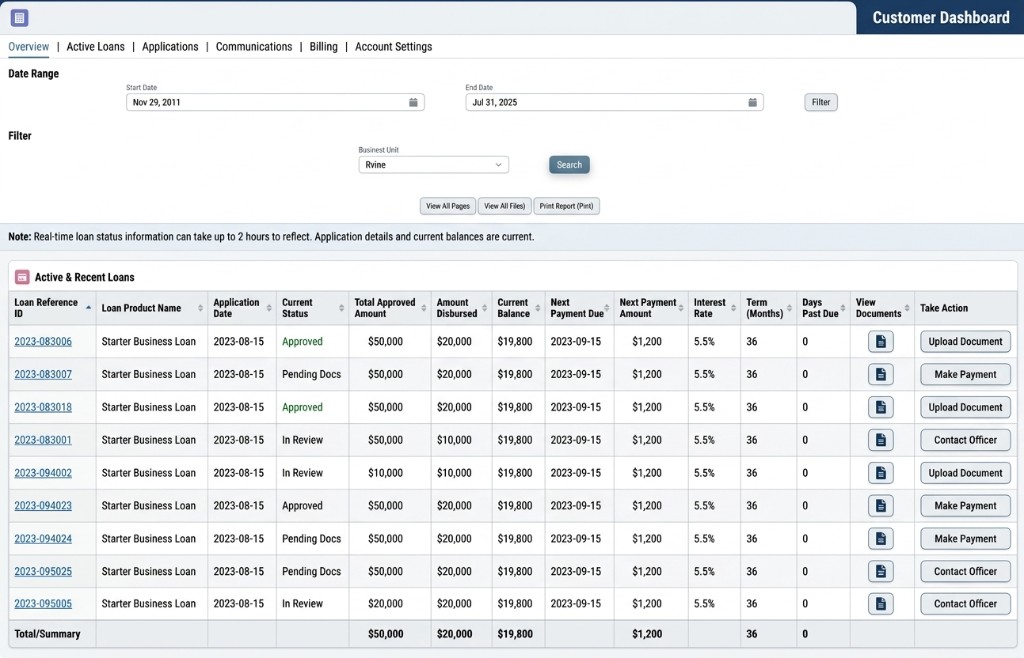This screenshot has height=658, width=1024.
Task: Click the Print Report button
Action: 566,206
